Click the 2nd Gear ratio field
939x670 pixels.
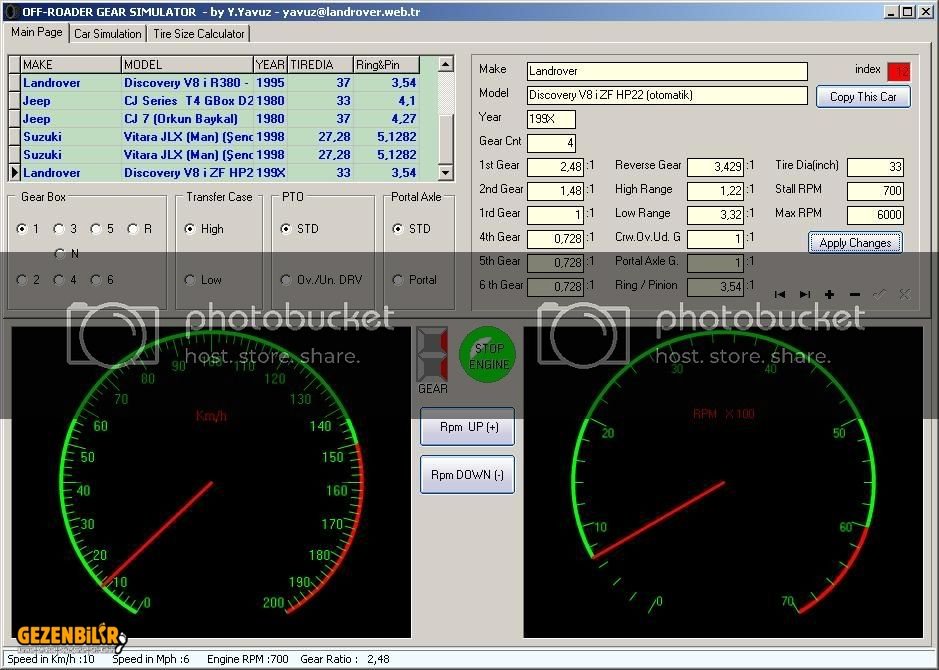tap(555, 191)
